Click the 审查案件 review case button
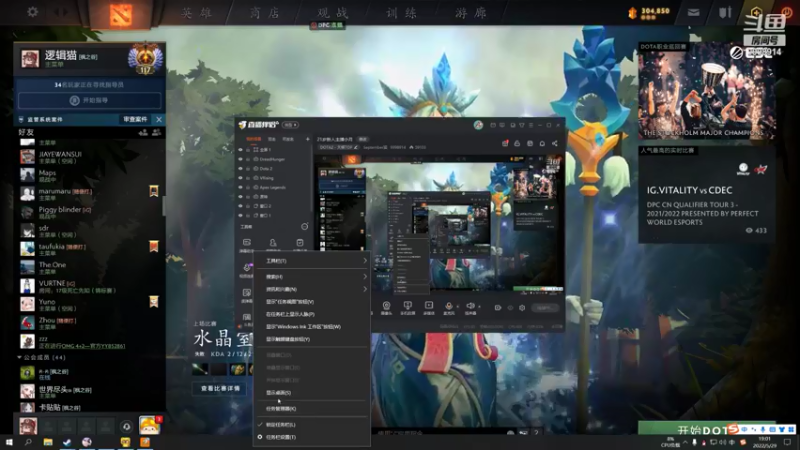 (135, 119)
